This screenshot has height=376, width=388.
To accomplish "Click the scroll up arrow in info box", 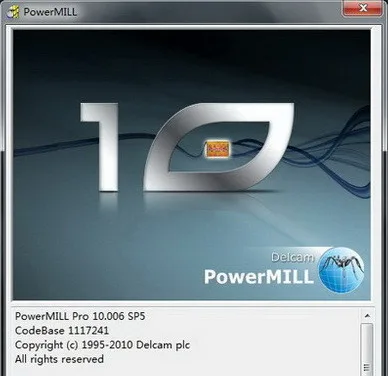I will 367,315.
